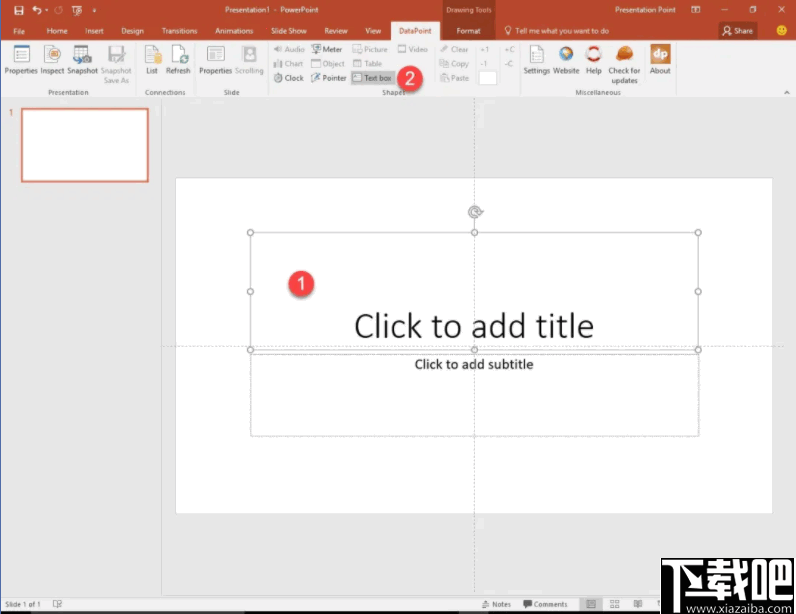Click the Table shape button
The height and width of the screenshot is (614, 796).
(x=368, y=63)
